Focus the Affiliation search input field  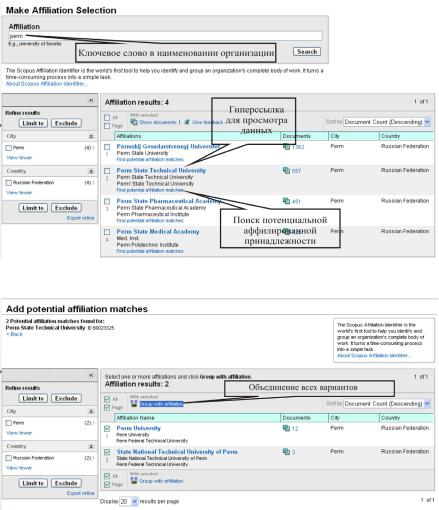click(x=165, y=36)
